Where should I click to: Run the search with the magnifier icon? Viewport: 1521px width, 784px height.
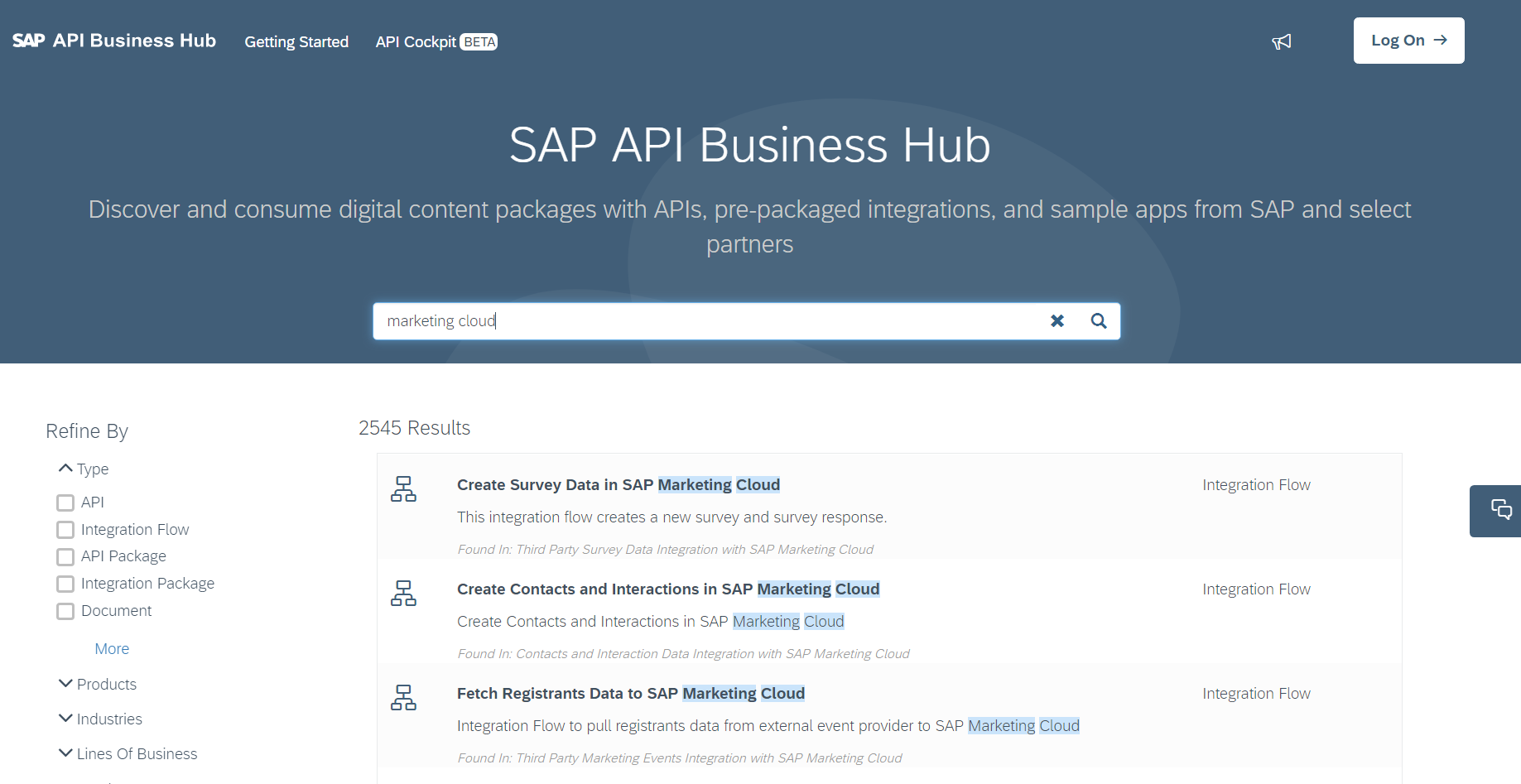pos(1099,321)
